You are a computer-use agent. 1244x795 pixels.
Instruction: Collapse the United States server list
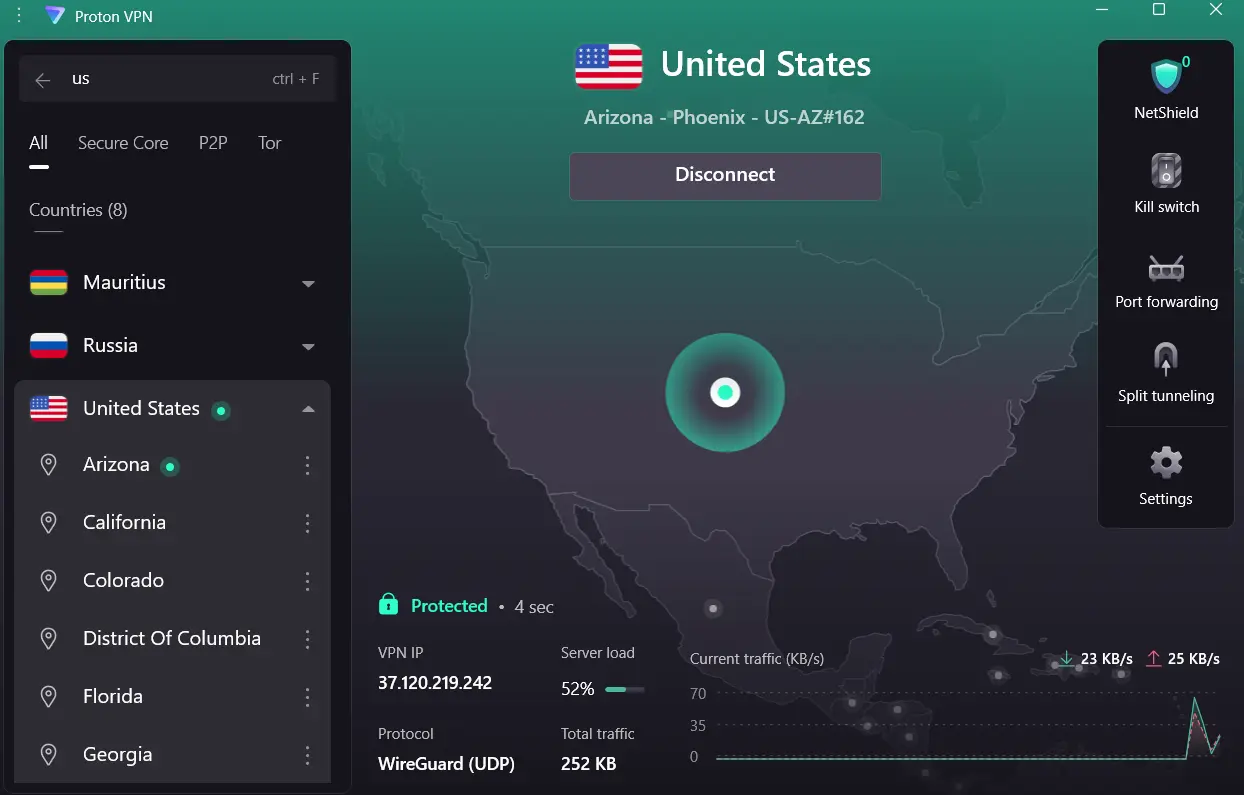pos(308,409)
